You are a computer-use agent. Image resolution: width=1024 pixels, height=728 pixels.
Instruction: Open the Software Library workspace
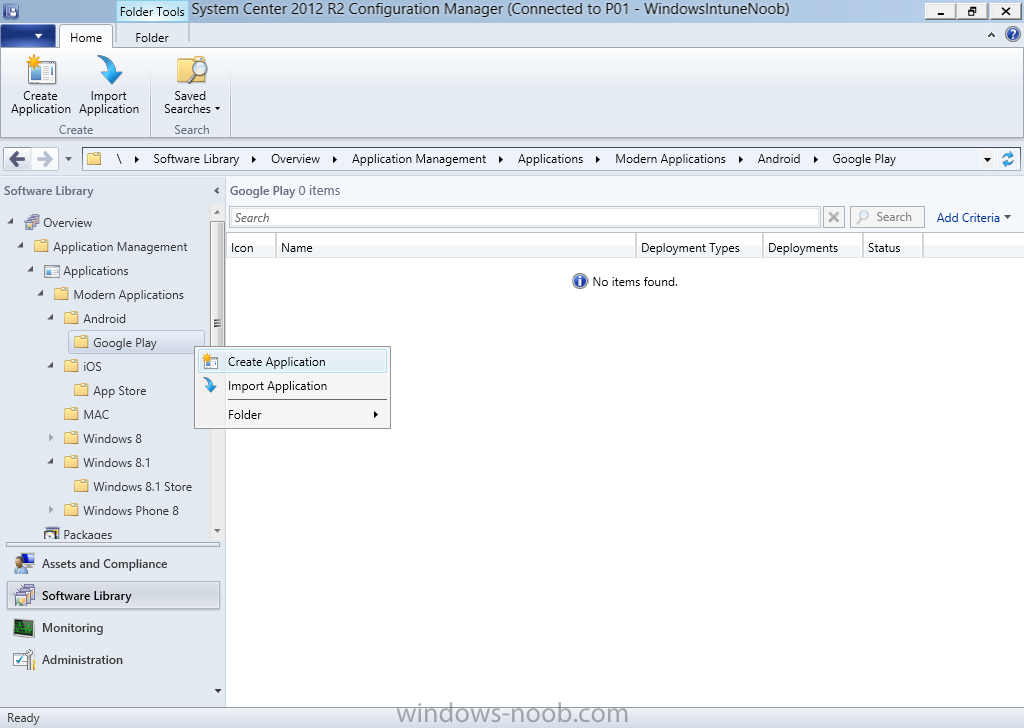click(113, 595)
